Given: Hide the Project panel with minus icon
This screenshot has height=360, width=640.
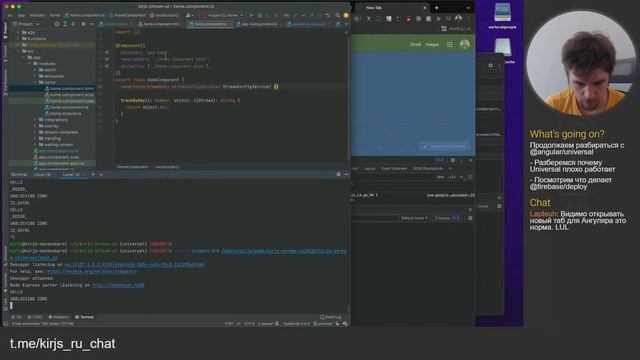Looking at the screenshot, I should pyautogui.click(x=91, y=24).
